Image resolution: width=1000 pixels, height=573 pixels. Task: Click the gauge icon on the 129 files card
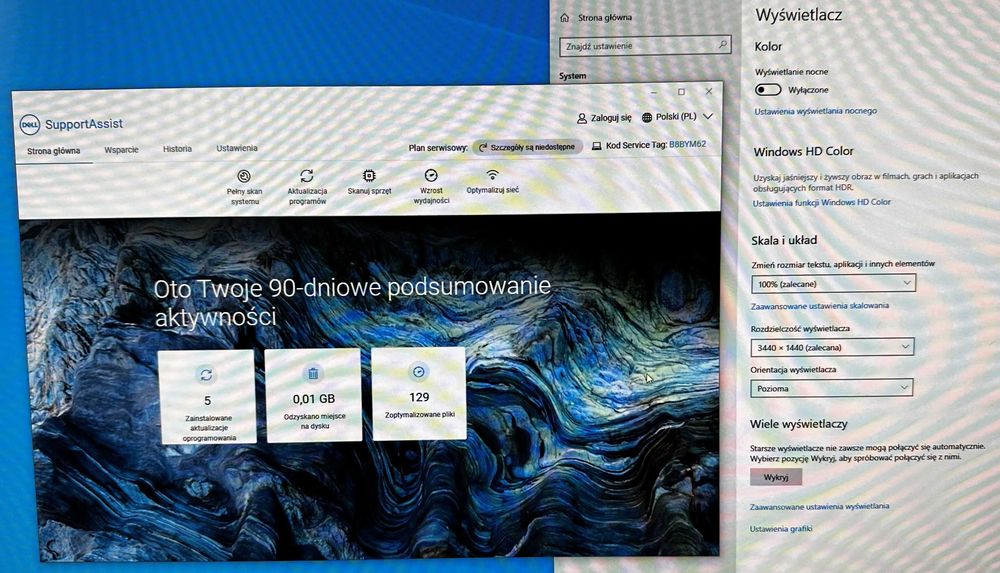point(418,371)
